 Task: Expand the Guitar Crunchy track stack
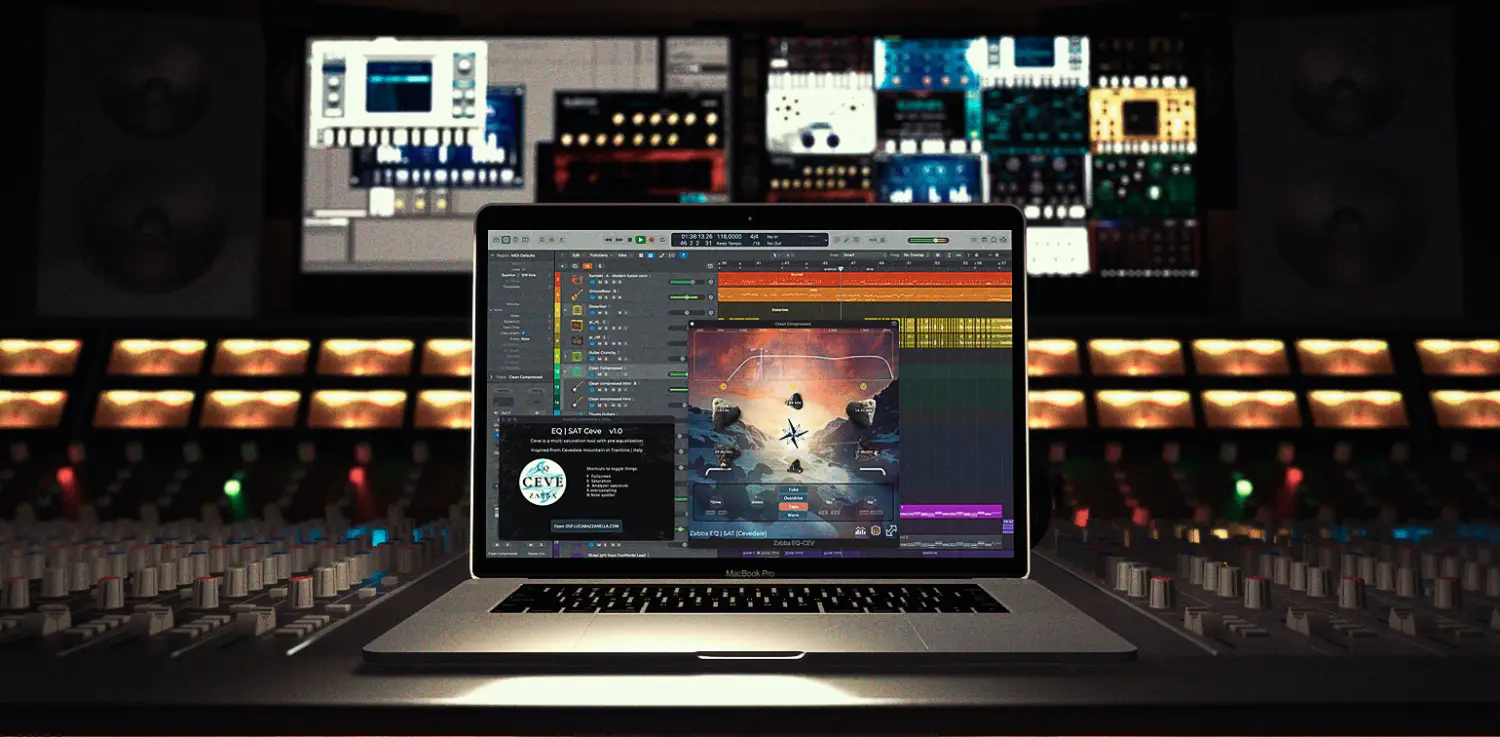point(565,354)
